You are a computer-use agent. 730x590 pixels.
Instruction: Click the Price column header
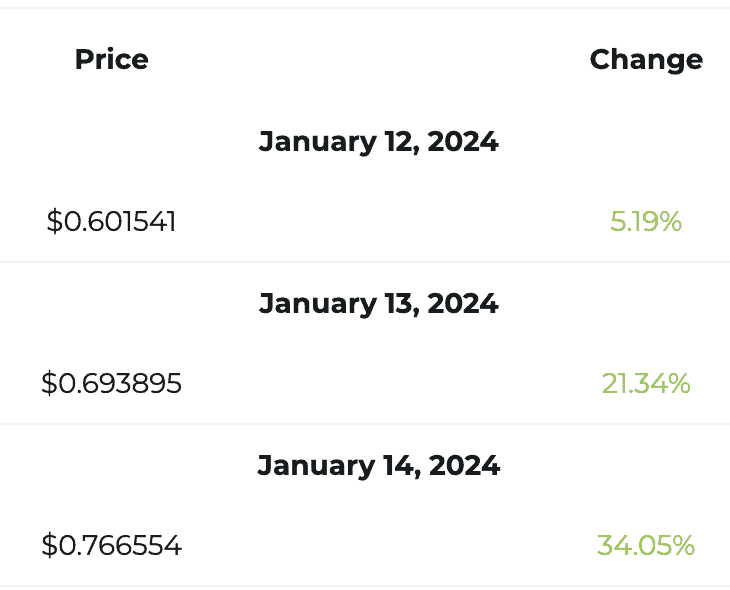[x=112, y=60]
